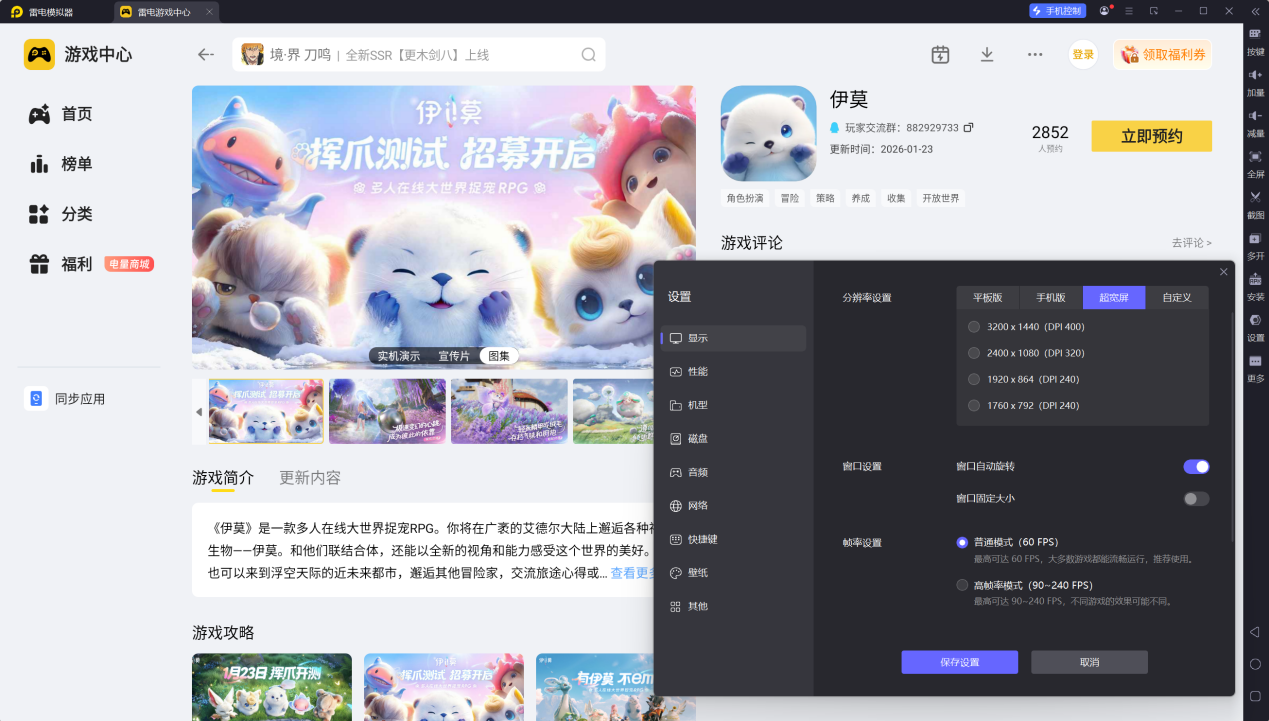Select the 游戏简介 tab
The image size is (1269, 721).
coord(223,478)
